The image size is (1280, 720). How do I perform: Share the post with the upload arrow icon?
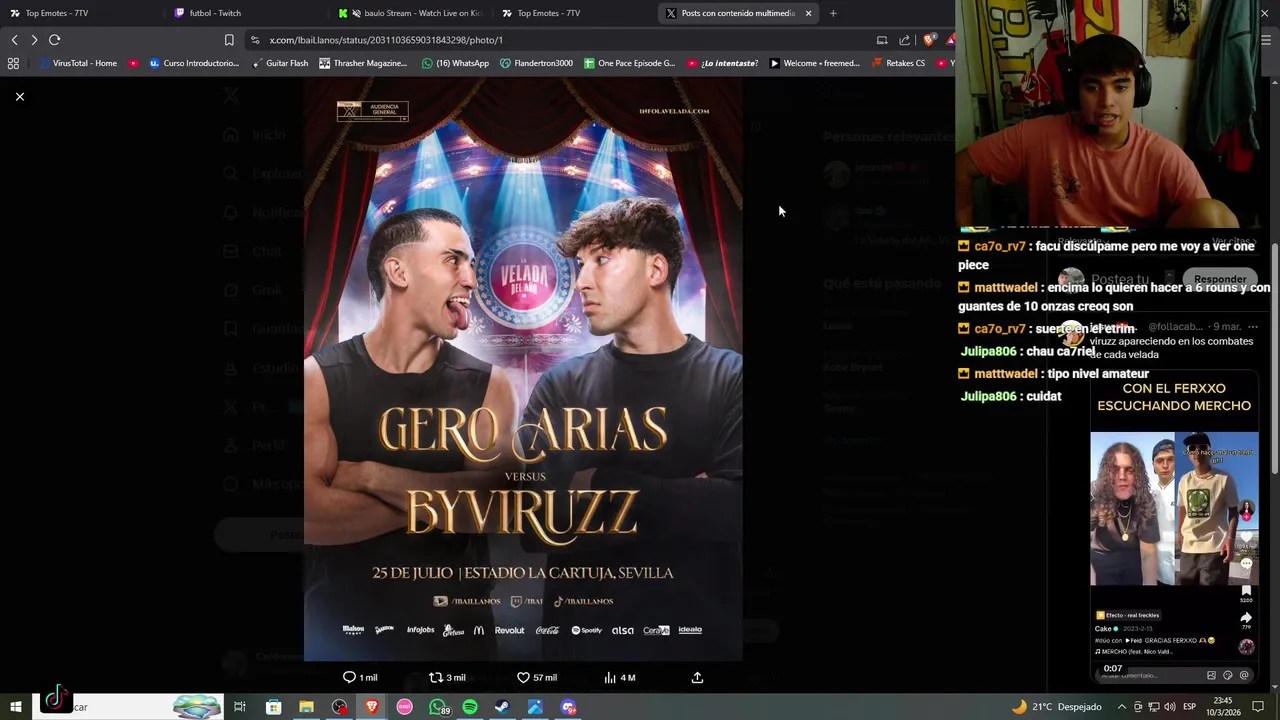click(x=697, y=677)
